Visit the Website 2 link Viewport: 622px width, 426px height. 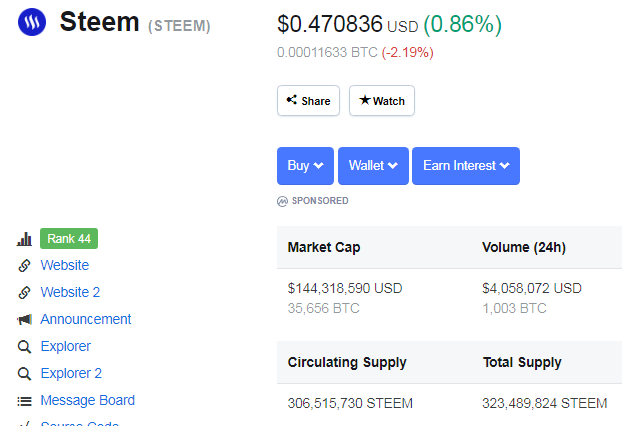(x=70, y=293)
